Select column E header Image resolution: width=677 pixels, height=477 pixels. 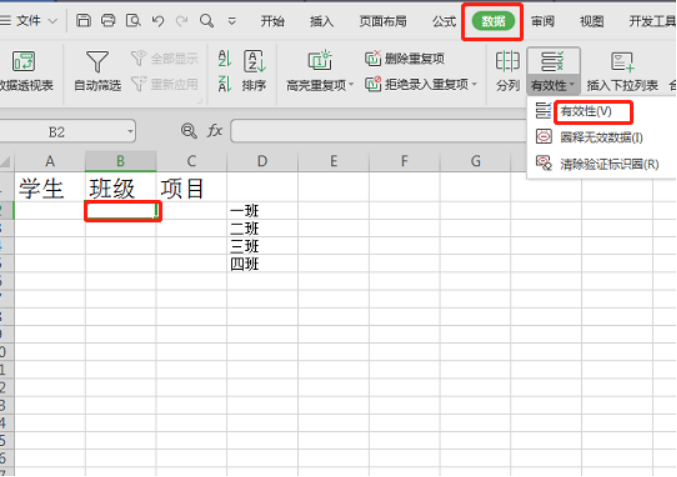coord(333,161)
